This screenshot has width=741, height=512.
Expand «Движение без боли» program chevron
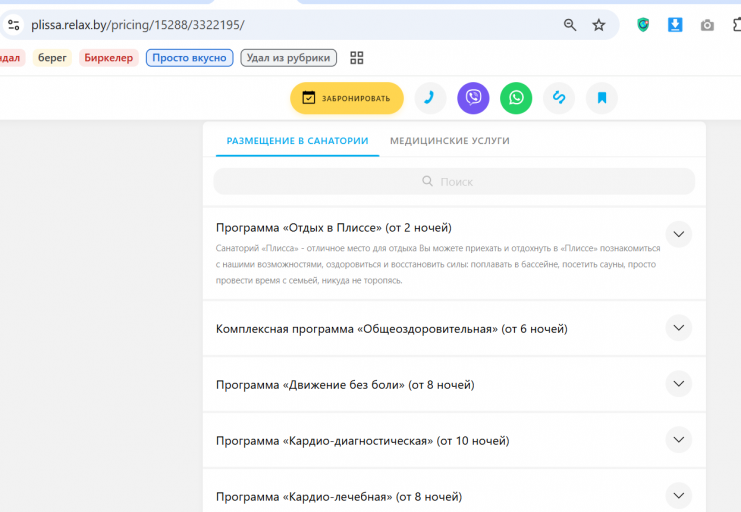(679, 383)
